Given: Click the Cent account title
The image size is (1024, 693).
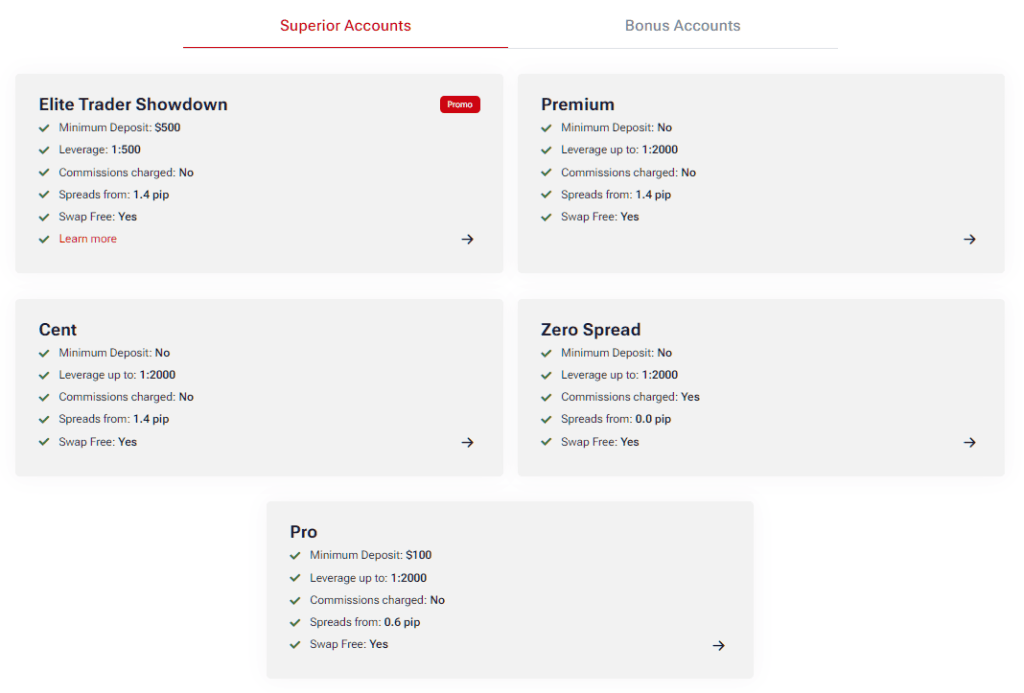Looking at the screenshot, I should (57, 329).
